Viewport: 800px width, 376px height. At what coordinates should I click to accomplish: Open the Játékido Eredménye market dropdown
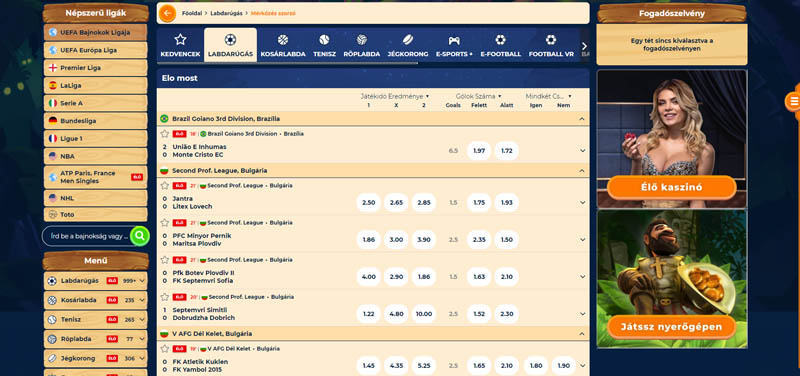click(x=395, y=96)
